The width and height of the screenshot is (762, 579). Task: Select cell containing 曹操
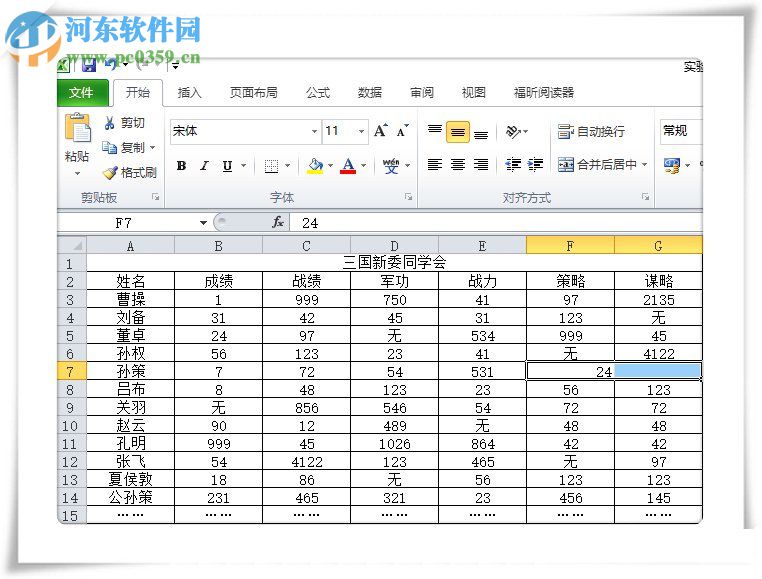tap(130, 299)
